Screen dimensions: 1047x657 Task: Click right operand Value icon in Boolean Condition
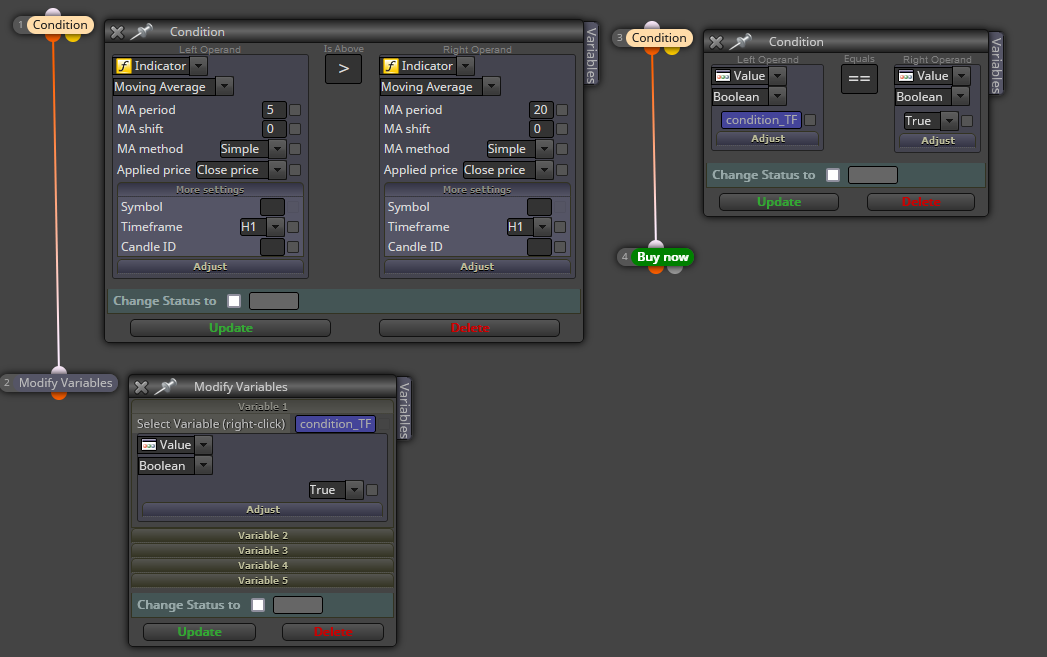pyautogui.click(x=906, y=76)
